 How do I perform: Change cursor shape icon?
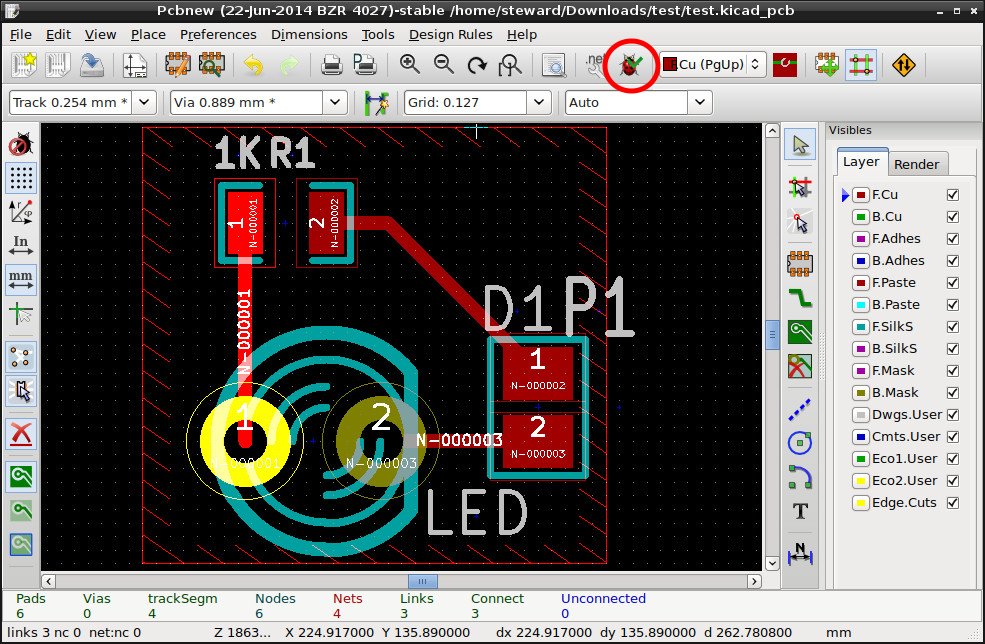tap(21, 314)
